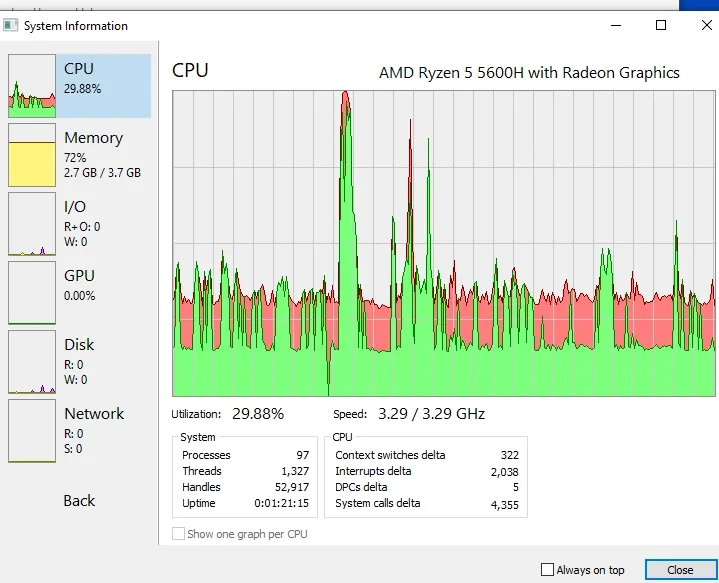Image resolution: width=719 pixels, height=583 pixels.
Task: Click the Processes count 97
Action: click(x=303, y=455)
